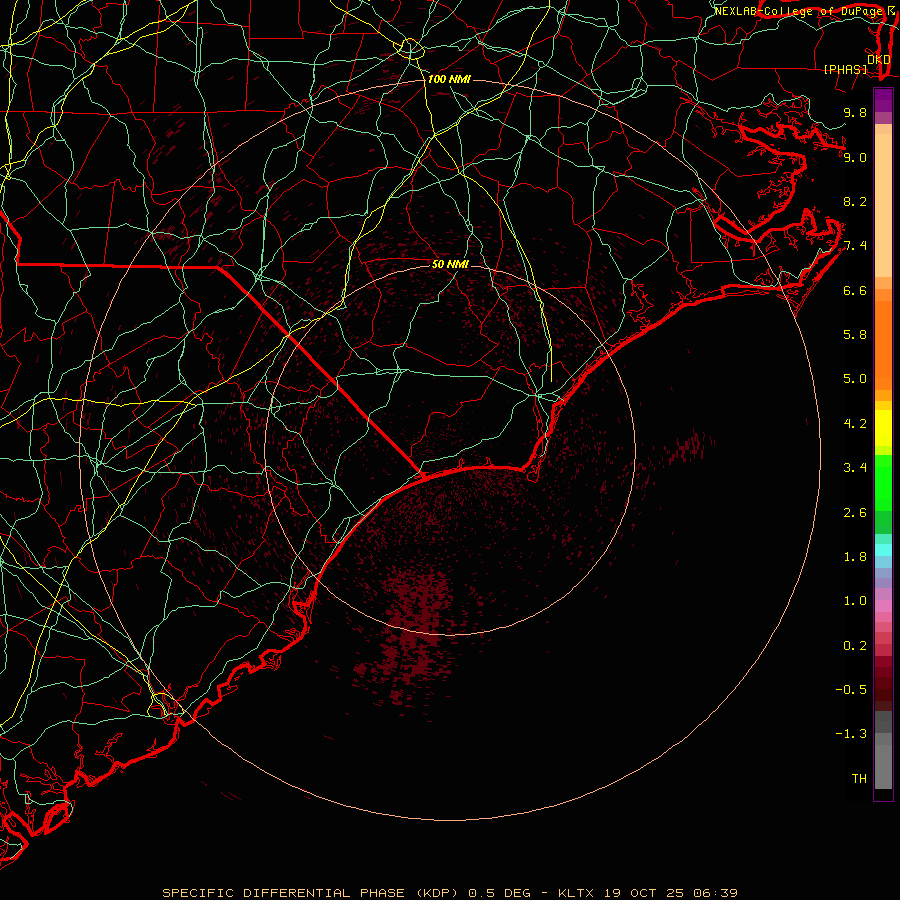Image resolution: width=900 pixels, height=900 pixels.
Task: Click the "0.5 DEG" elevation angle text
Action: [x=499, y=893]
